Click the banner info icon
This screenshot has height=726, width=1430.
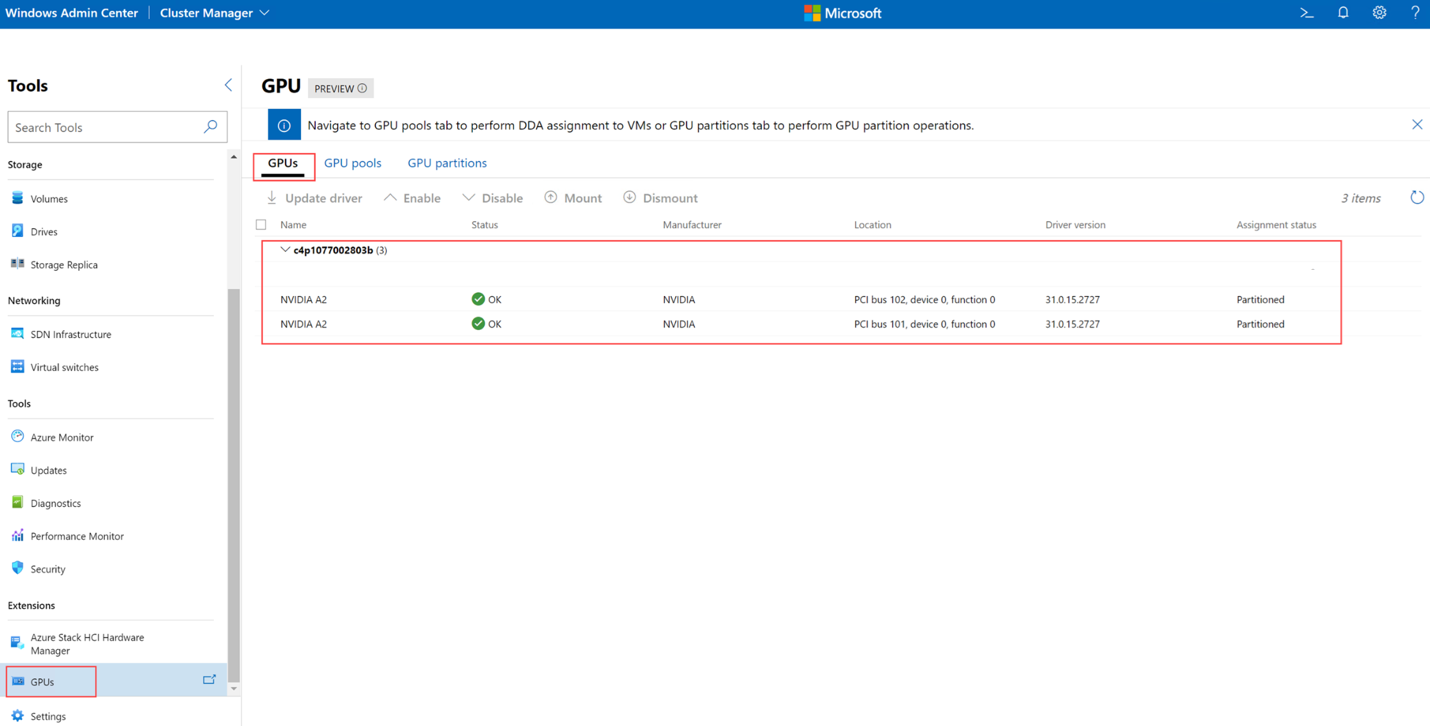284,125
